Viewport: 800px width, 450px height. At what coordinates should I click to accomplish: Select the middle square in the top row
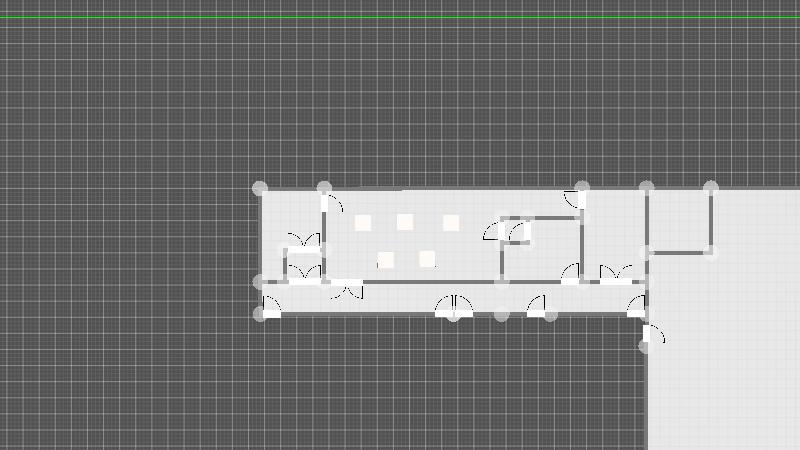pos(405,222)
